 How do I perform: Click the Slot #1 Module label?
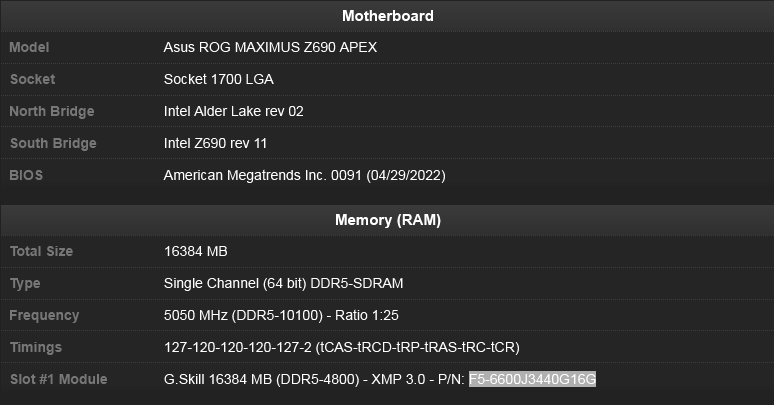coord(59,379)
